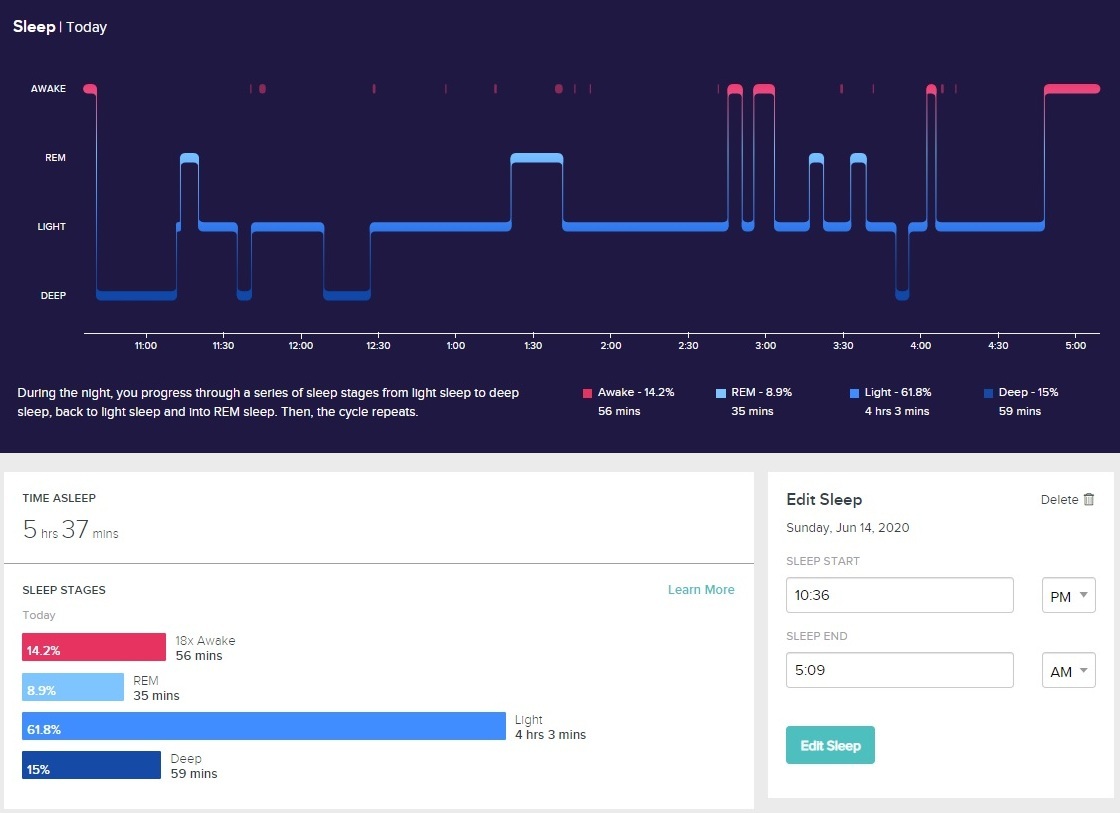Click the Delete link text

point(1059,499)
